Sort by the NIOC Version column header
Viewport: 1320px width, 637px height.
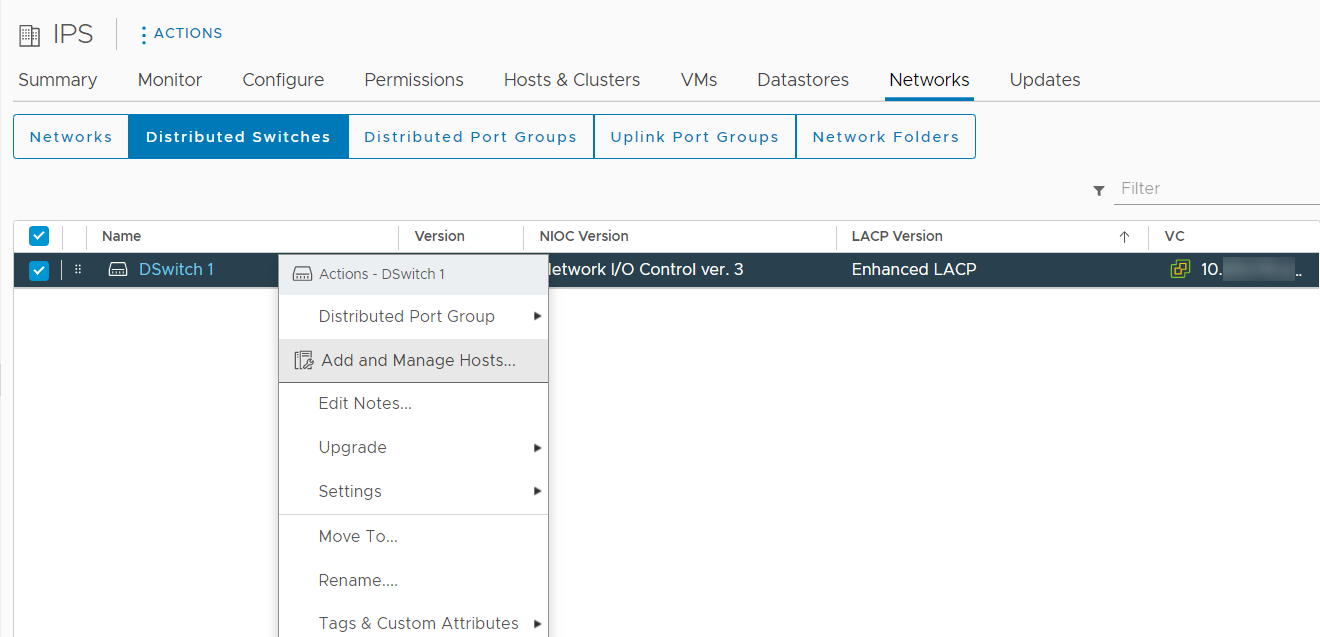tap(584, 237)
